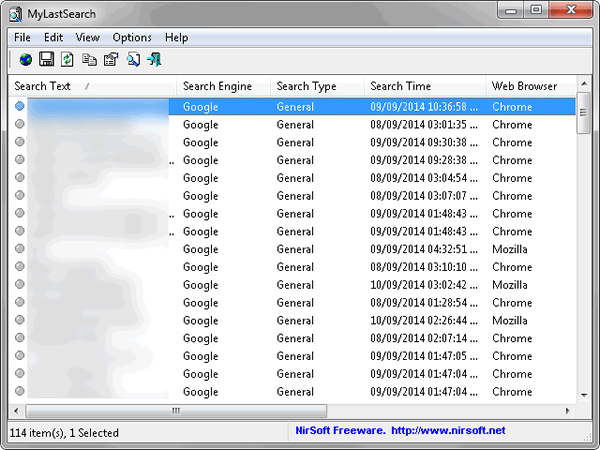Click the horizontal scrollbar thumb
The width and height of the screenshot is (600, 450).
(176, 411)
